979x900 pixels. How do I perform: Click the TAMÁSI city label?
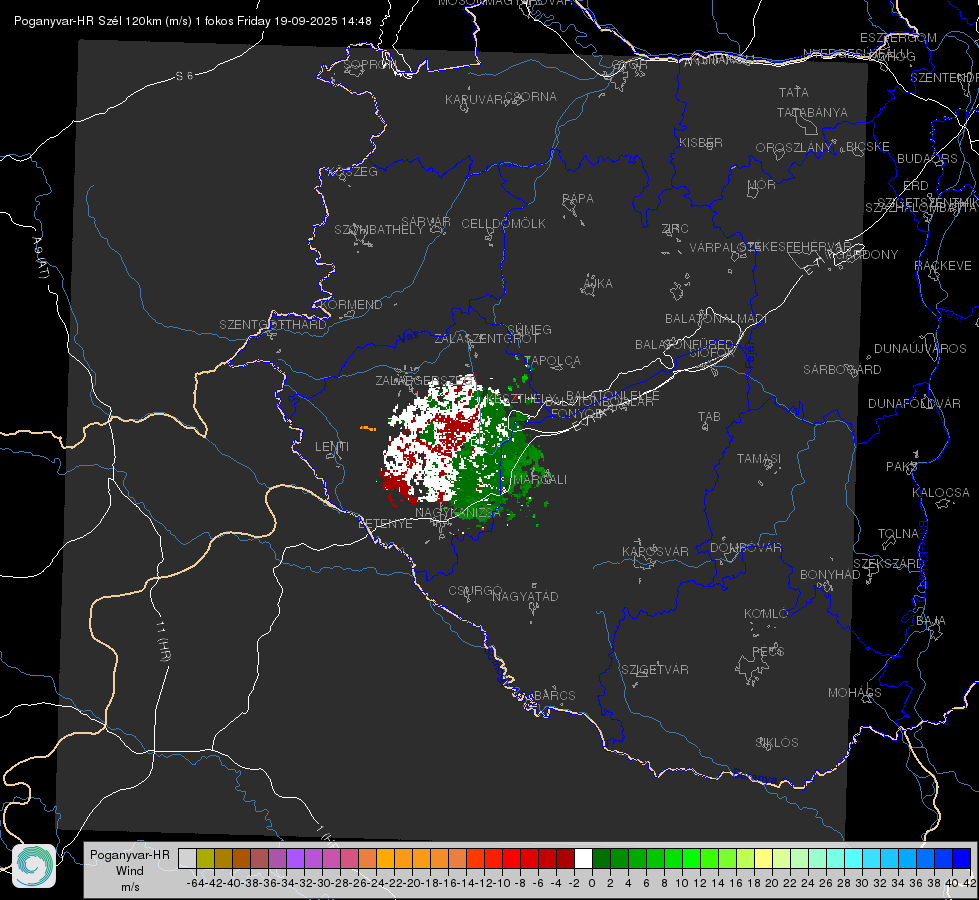[759, 459]
